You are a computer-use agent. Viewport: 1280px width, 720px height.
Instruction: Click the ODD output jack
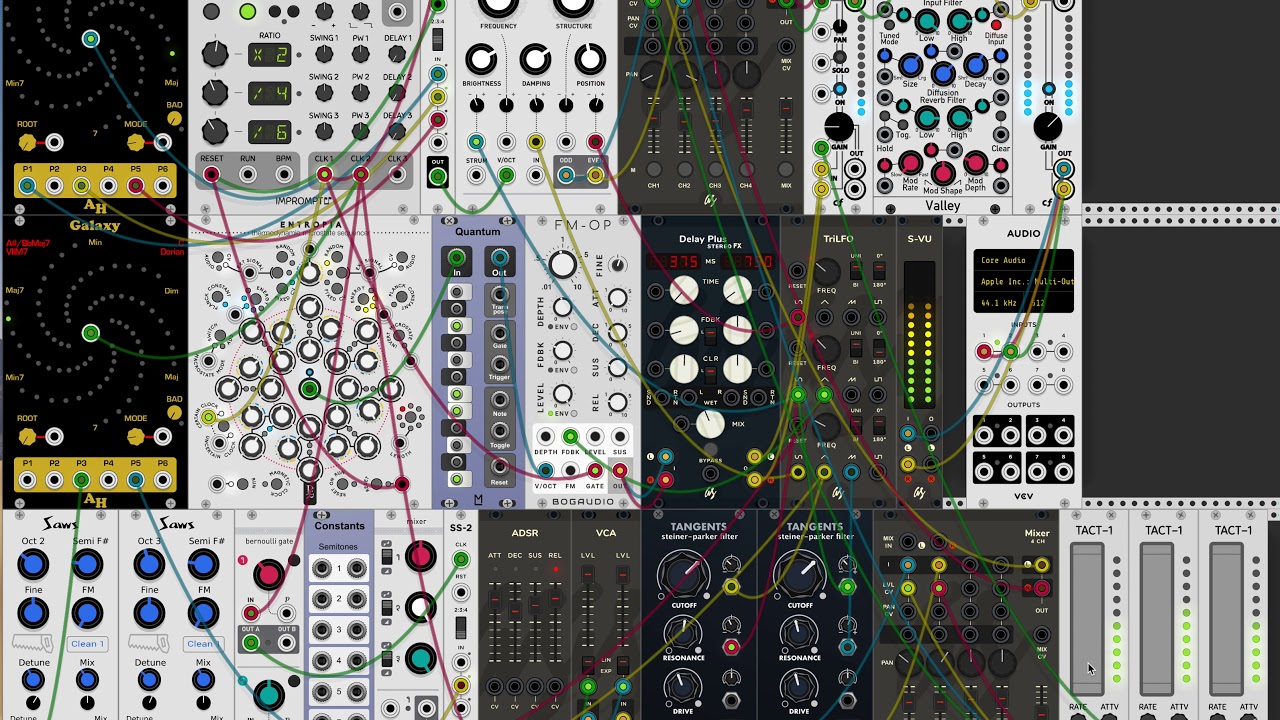[566, 176]
